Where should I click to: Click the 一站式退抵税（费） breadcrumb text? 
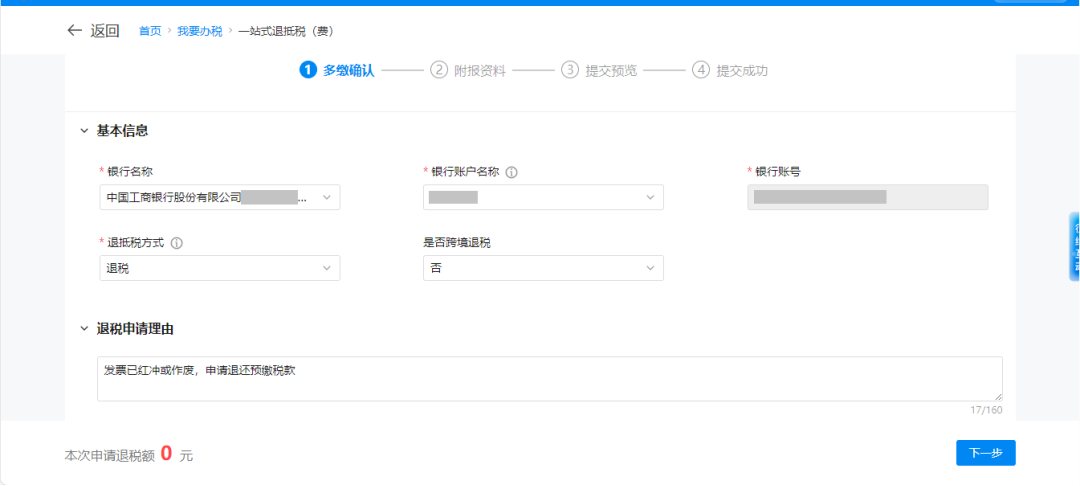[286, 31]
